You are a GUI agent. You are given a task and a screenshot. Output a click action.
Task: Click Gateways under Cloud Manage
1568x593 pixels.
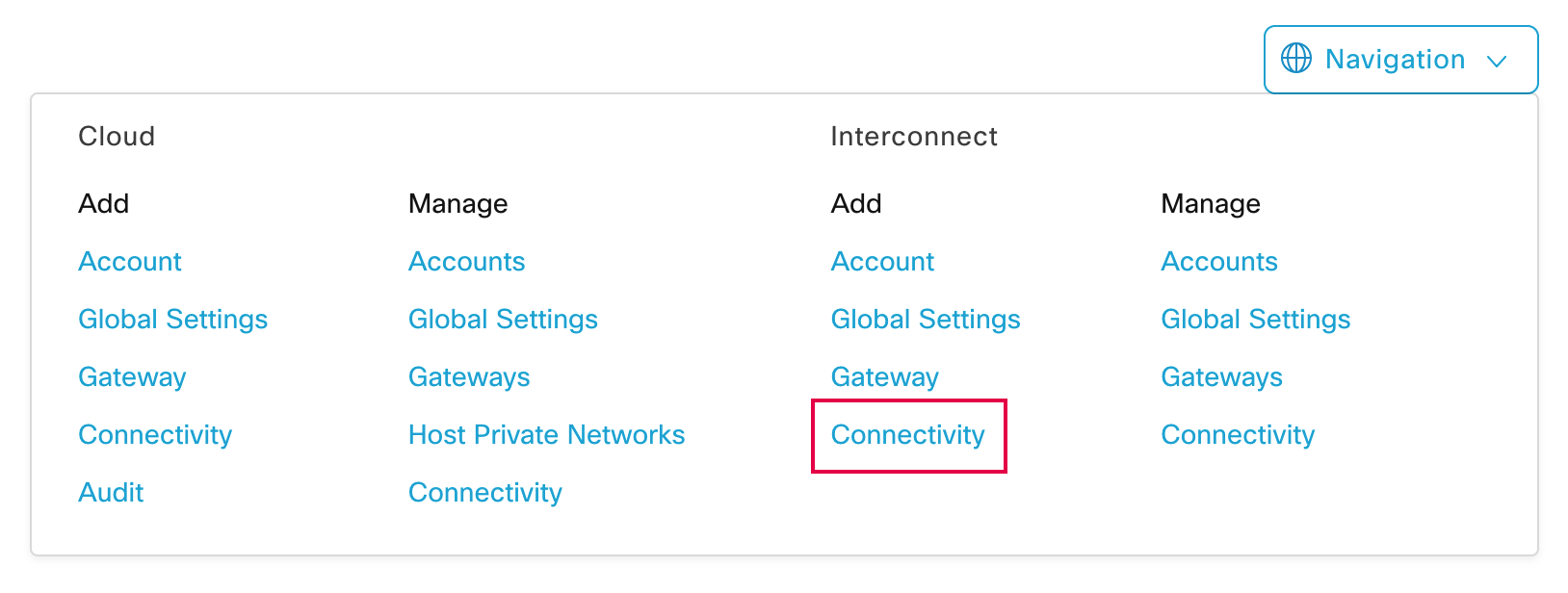(x=469, y=376)
